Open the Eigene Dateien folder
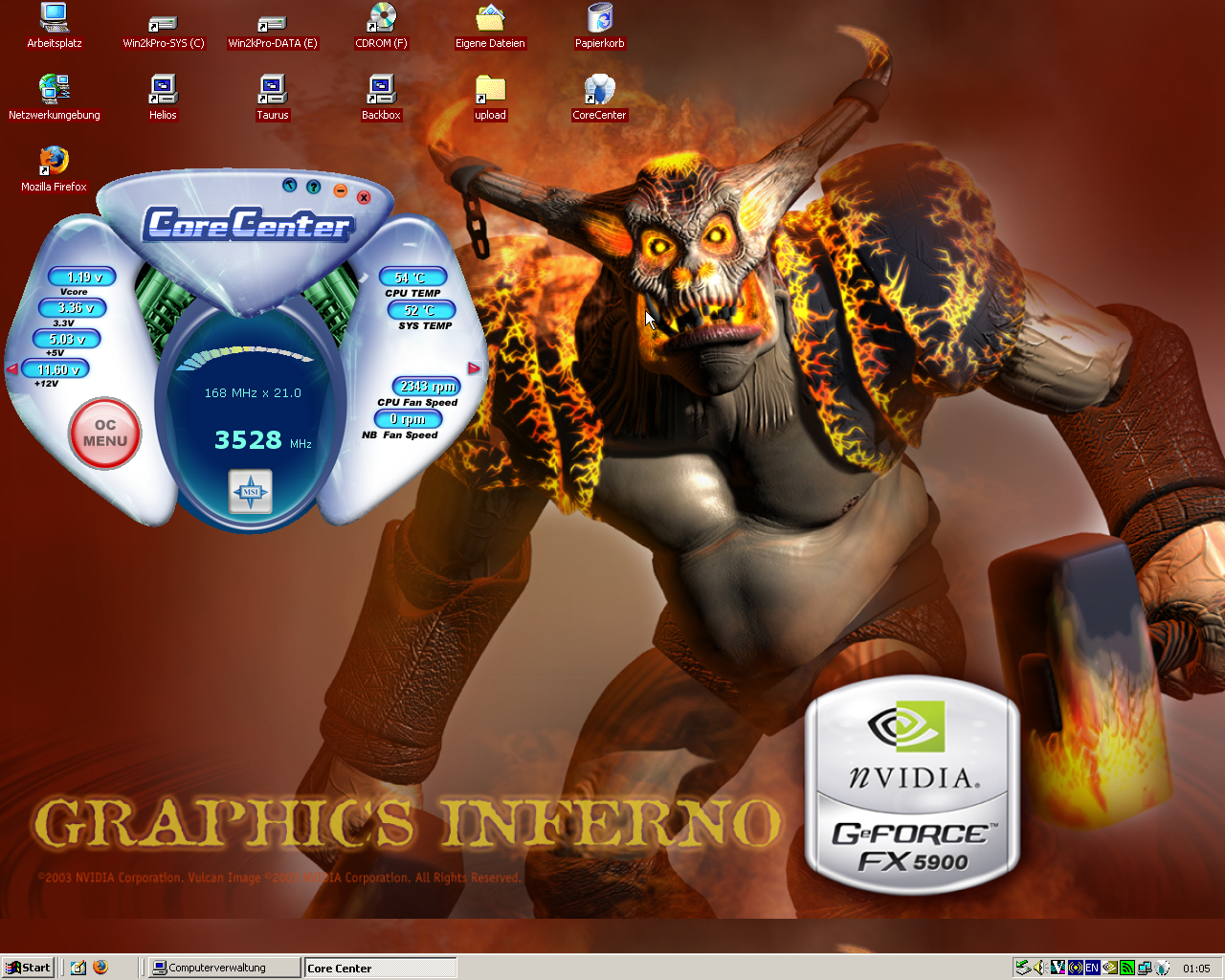This screenshot has width=1225, height=980. (x=490, y=27)
